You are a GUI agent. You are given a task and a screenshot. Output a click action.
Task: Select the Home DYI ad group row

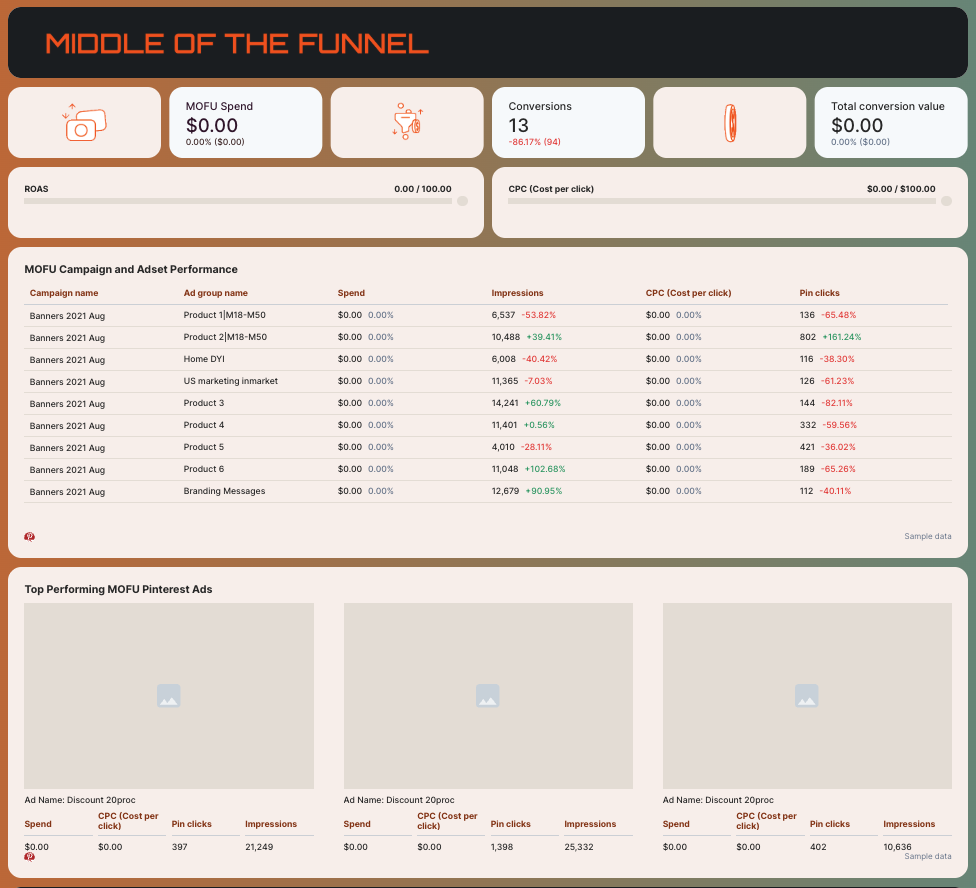pos(203,359)
